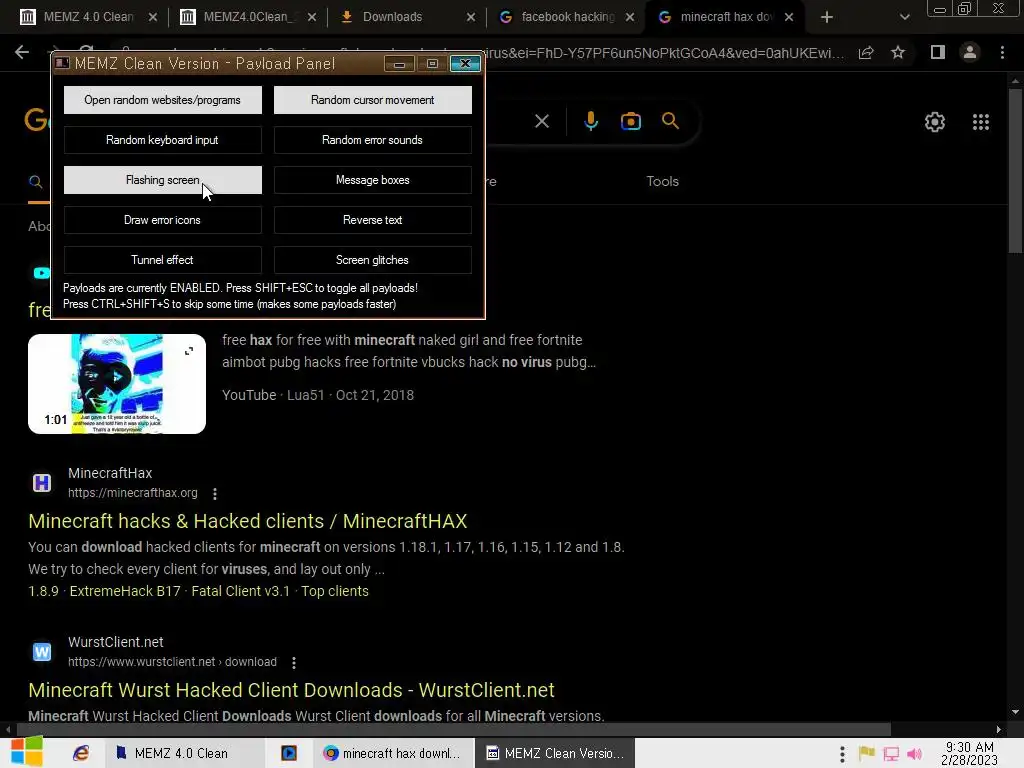Click the vertical page scrollbar
The width and height of the screenshot is (1024, 768).
[1014, 170]
